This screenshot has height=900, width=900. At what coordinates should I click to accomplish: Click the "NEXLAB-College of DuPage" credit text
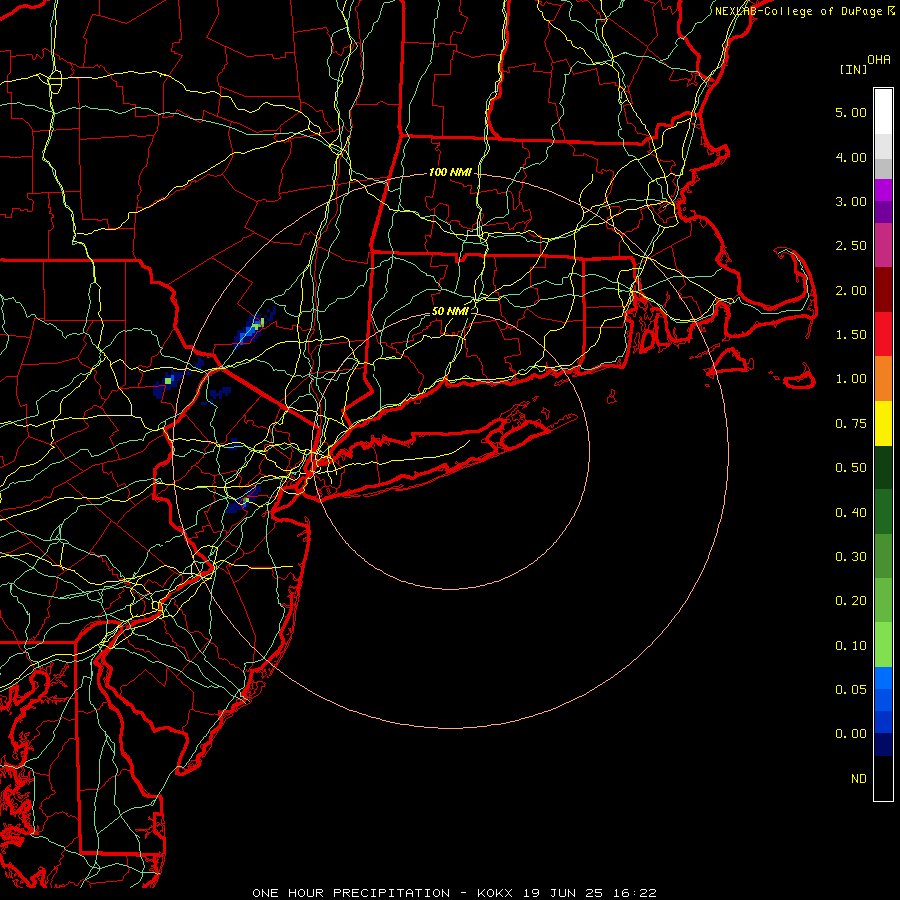(798, 11)
